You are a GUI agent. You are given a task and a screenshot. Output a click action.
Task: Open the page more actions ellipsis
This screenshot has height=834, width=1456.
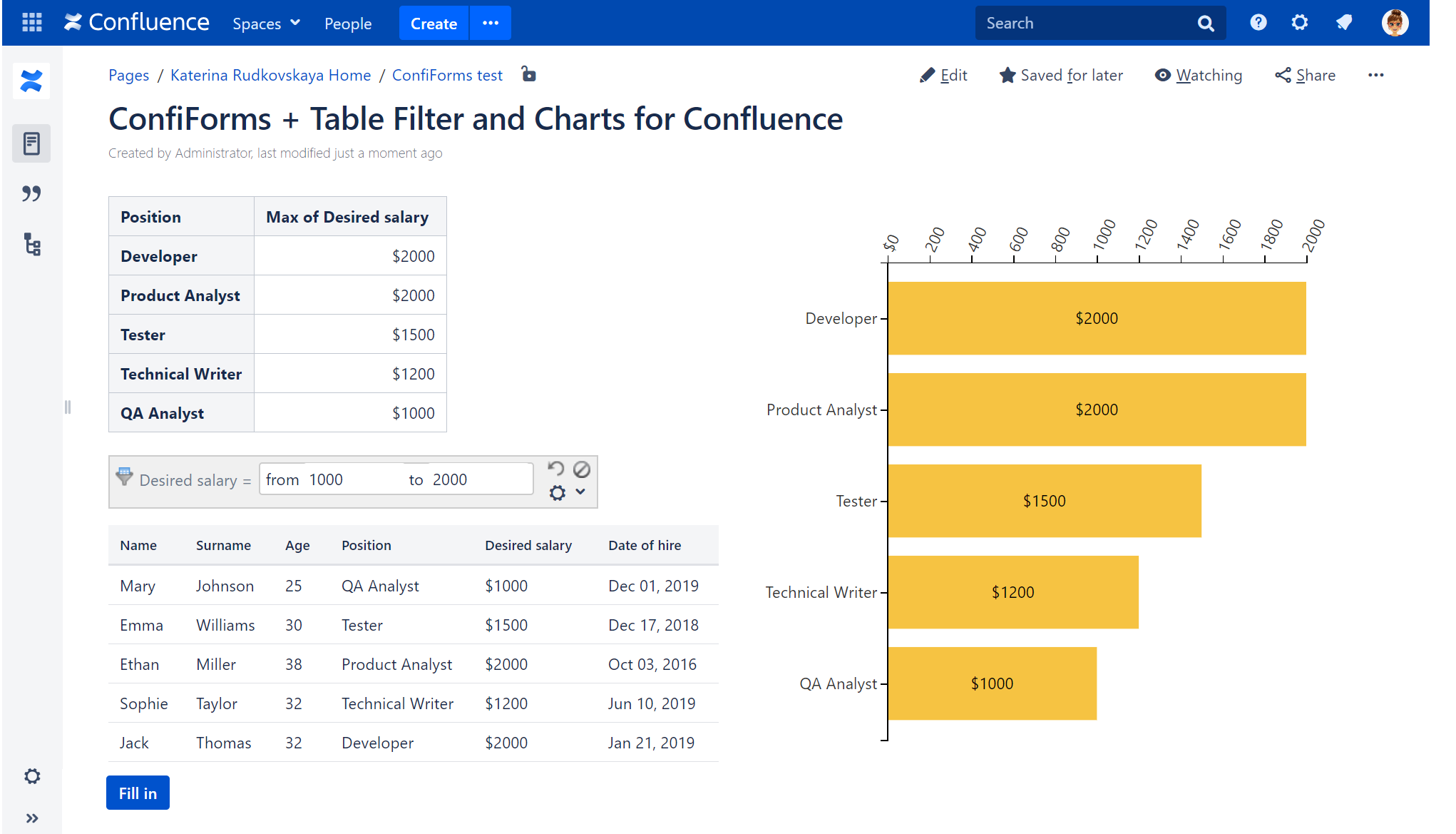(1375, 75)
